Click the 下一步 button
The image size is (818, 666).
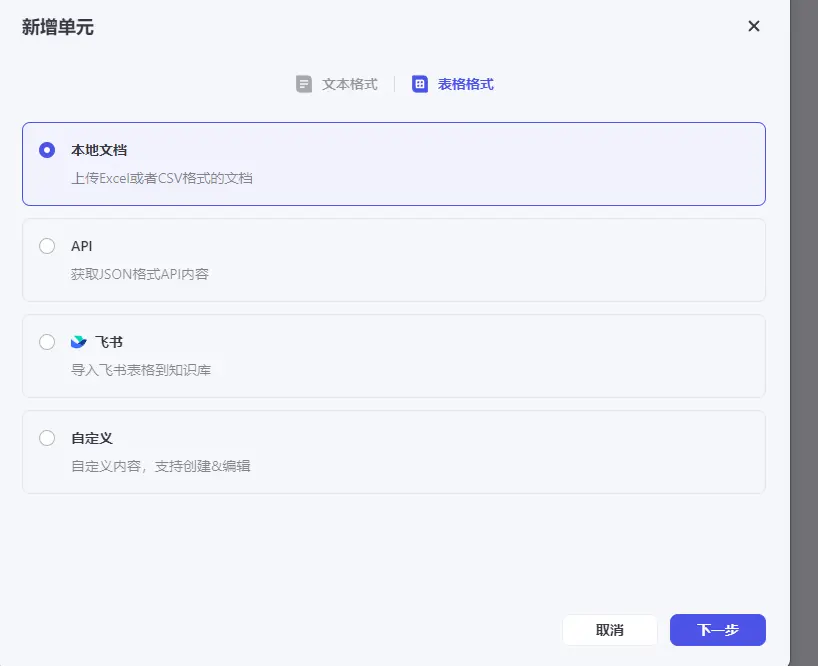tap(718, 630)
